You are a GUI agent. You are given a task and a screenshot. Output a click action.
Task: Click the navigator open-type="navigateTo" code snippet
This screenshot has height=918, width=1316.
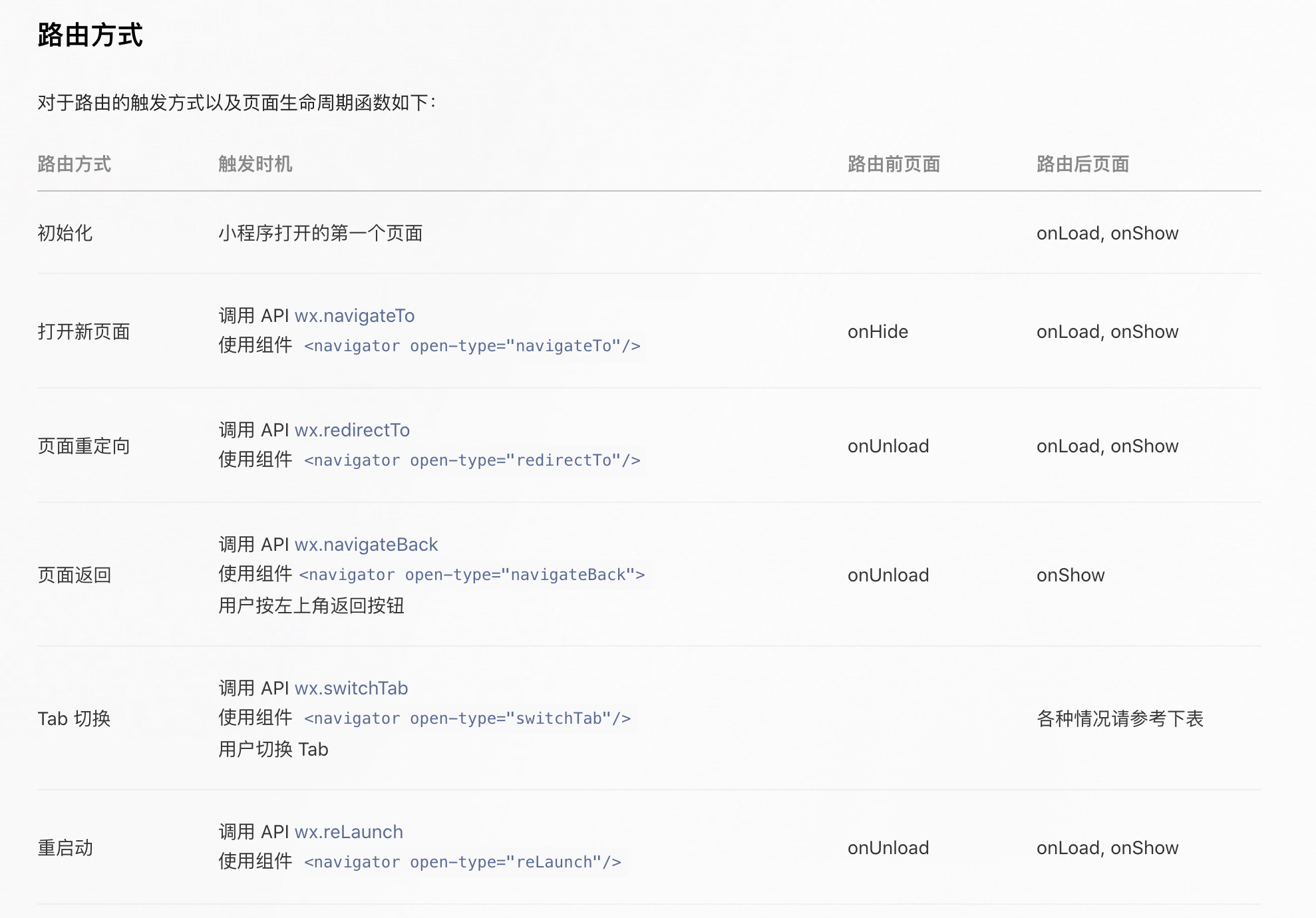472,346
